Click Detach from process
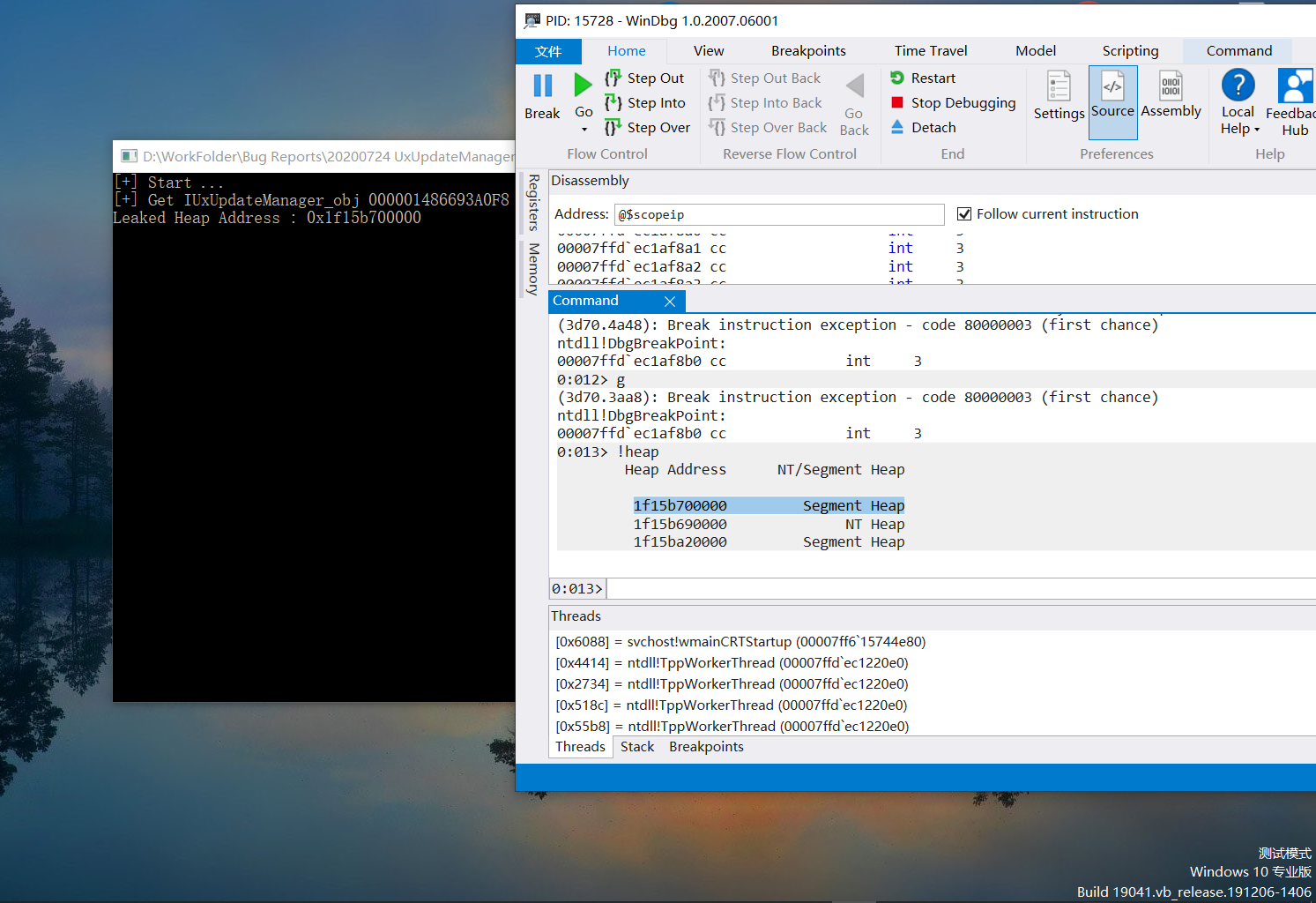Screen dimensions: 1316x903 [923, 128]
